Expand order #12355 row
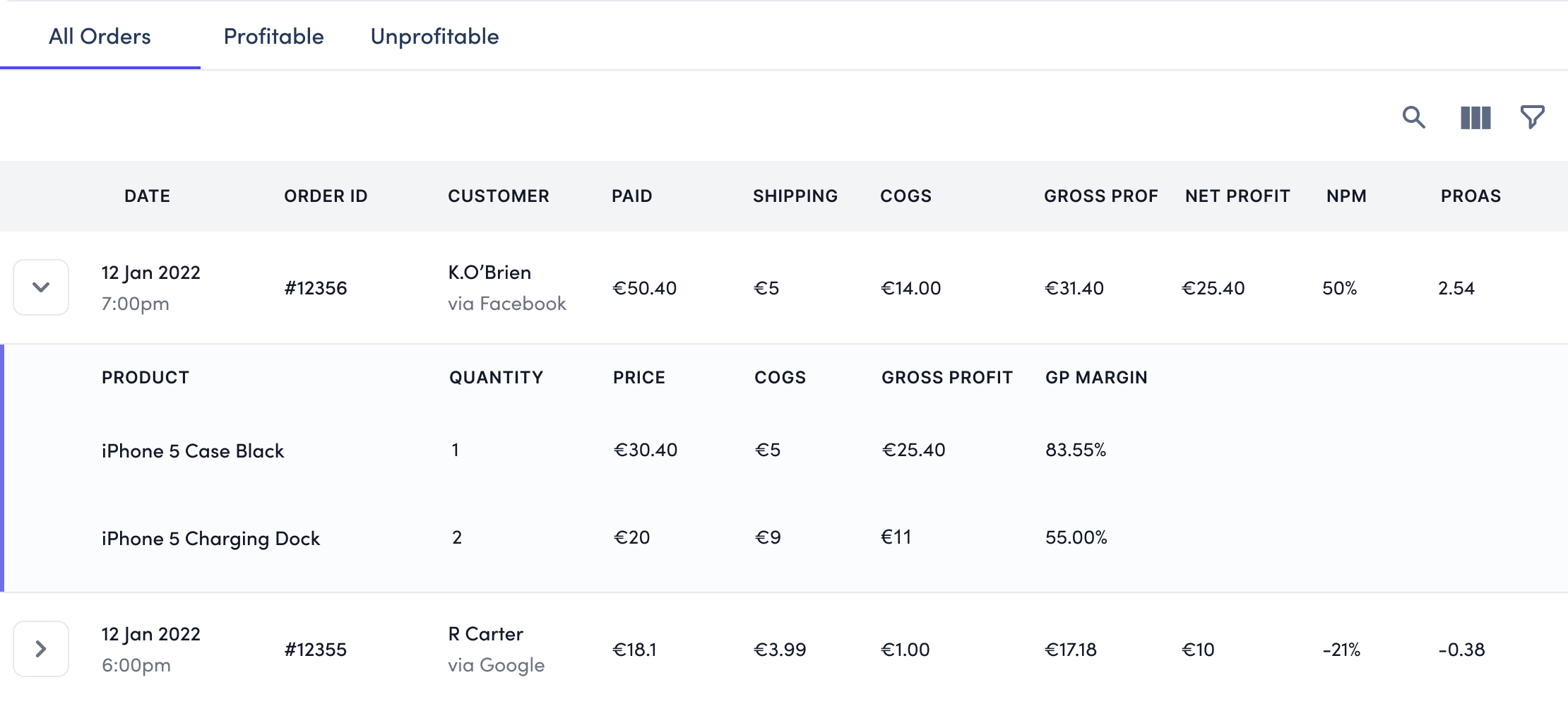 41,649
